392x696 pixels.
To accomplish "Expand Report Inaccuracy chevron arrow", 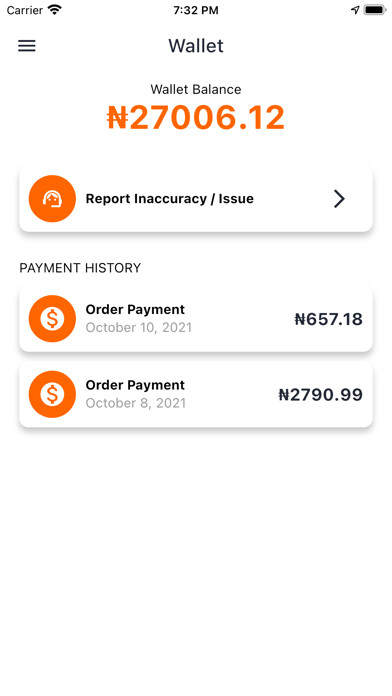I will click(339, 199).
